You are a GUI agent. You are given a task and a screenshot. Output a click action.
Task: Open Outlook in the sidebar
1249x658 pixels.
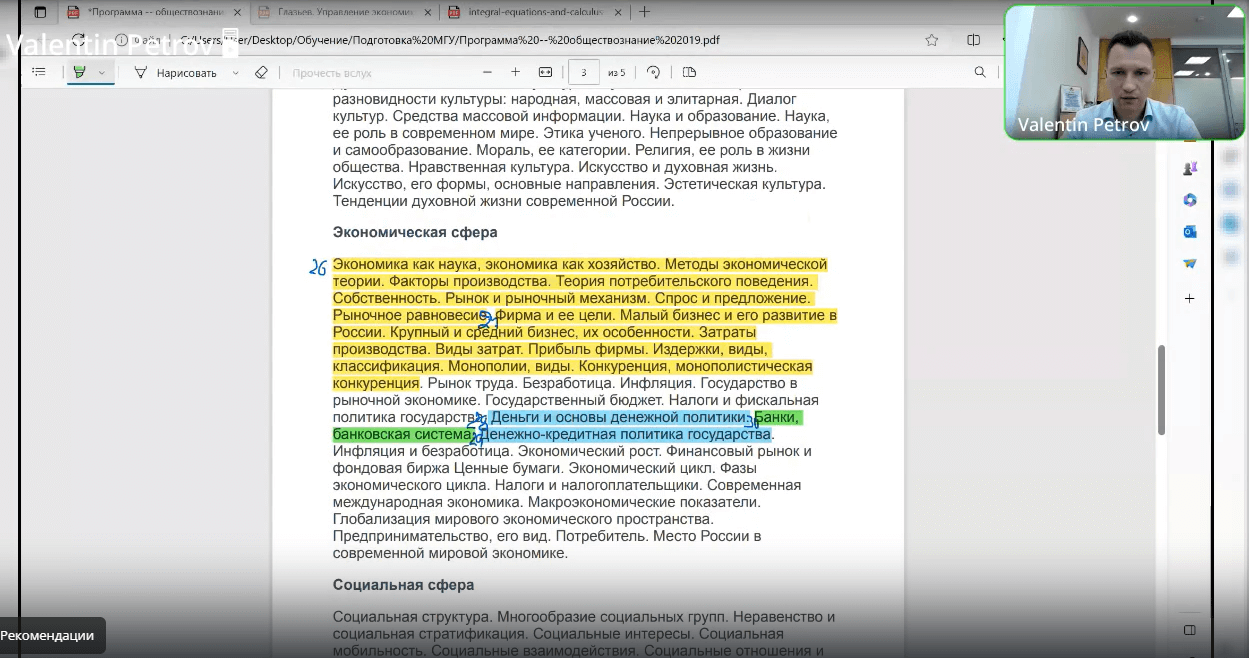coord(1189,231)
